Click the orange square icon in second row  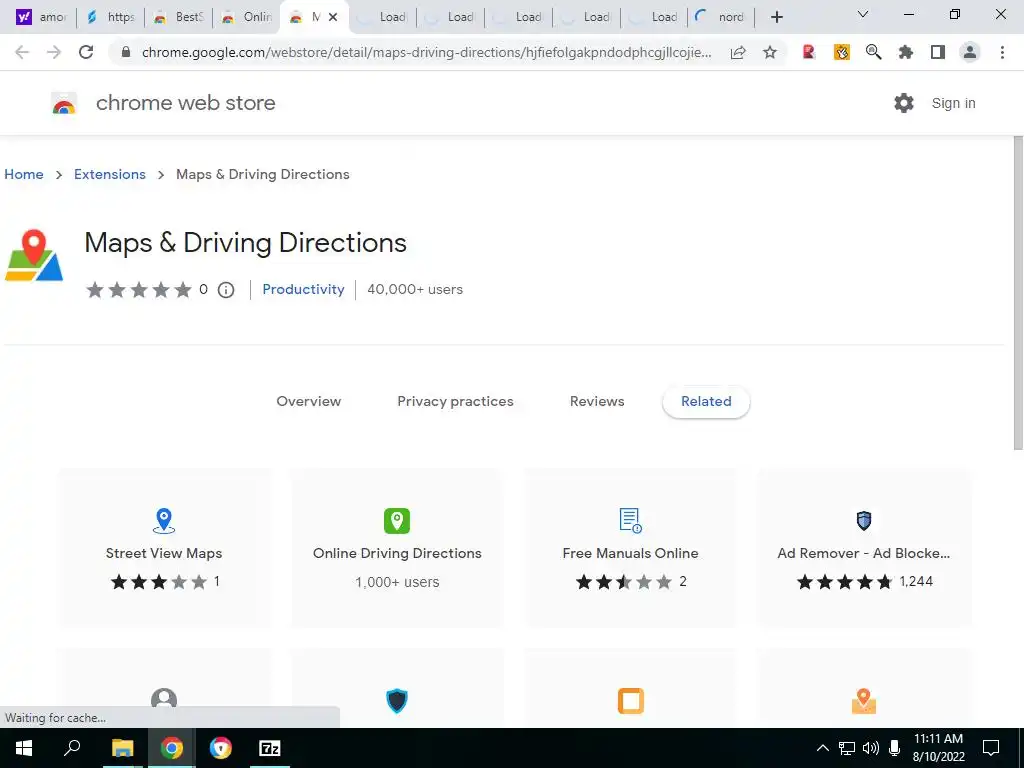[x=630, y=701]
